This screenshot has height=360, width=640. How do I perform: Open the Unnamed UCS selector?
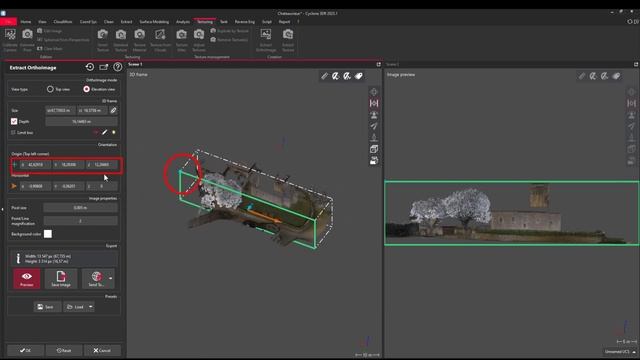[x=620, y=351]
